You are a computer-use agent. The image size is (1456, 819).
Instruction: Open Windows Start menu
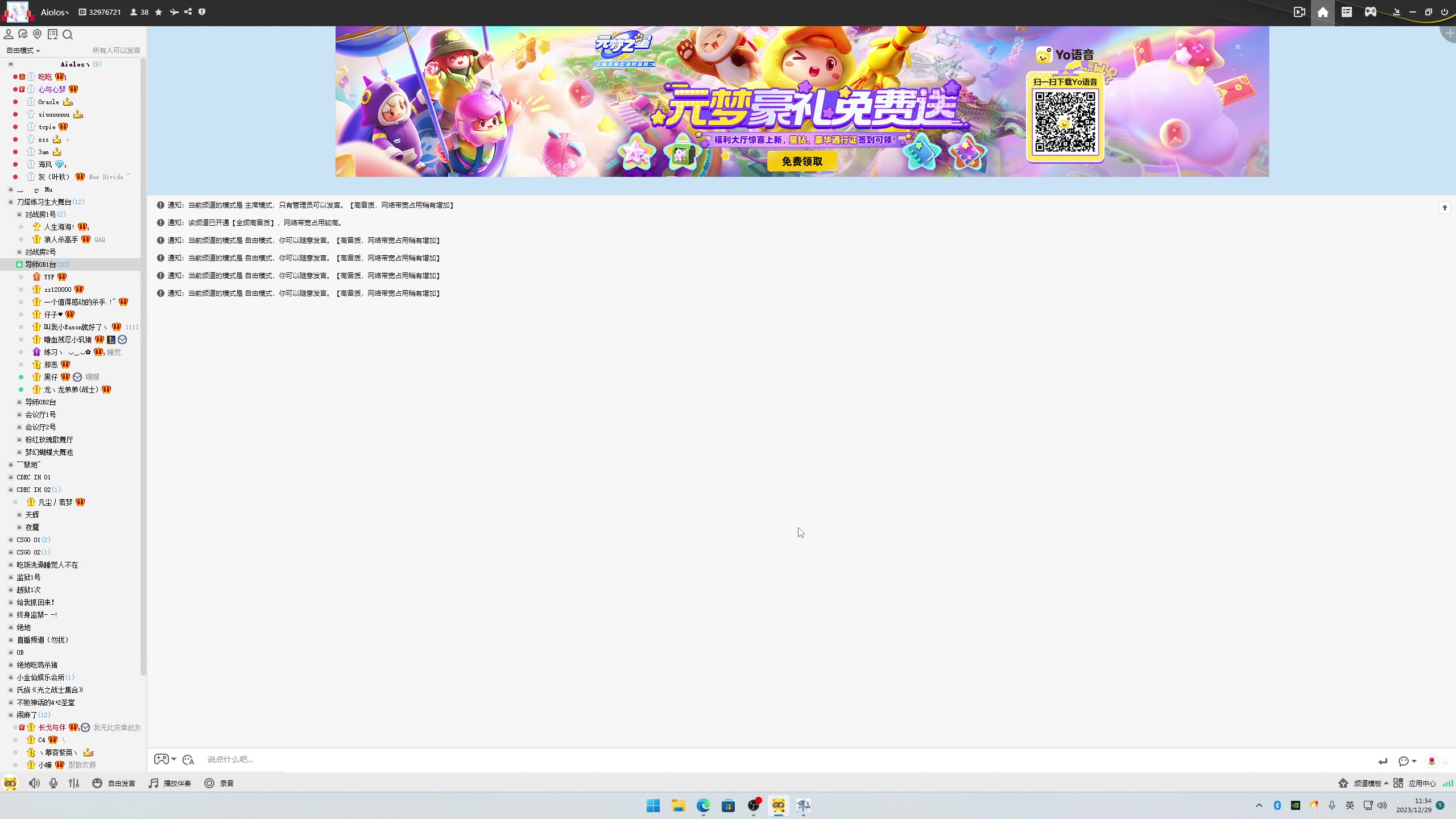click(x=653, y=805)
